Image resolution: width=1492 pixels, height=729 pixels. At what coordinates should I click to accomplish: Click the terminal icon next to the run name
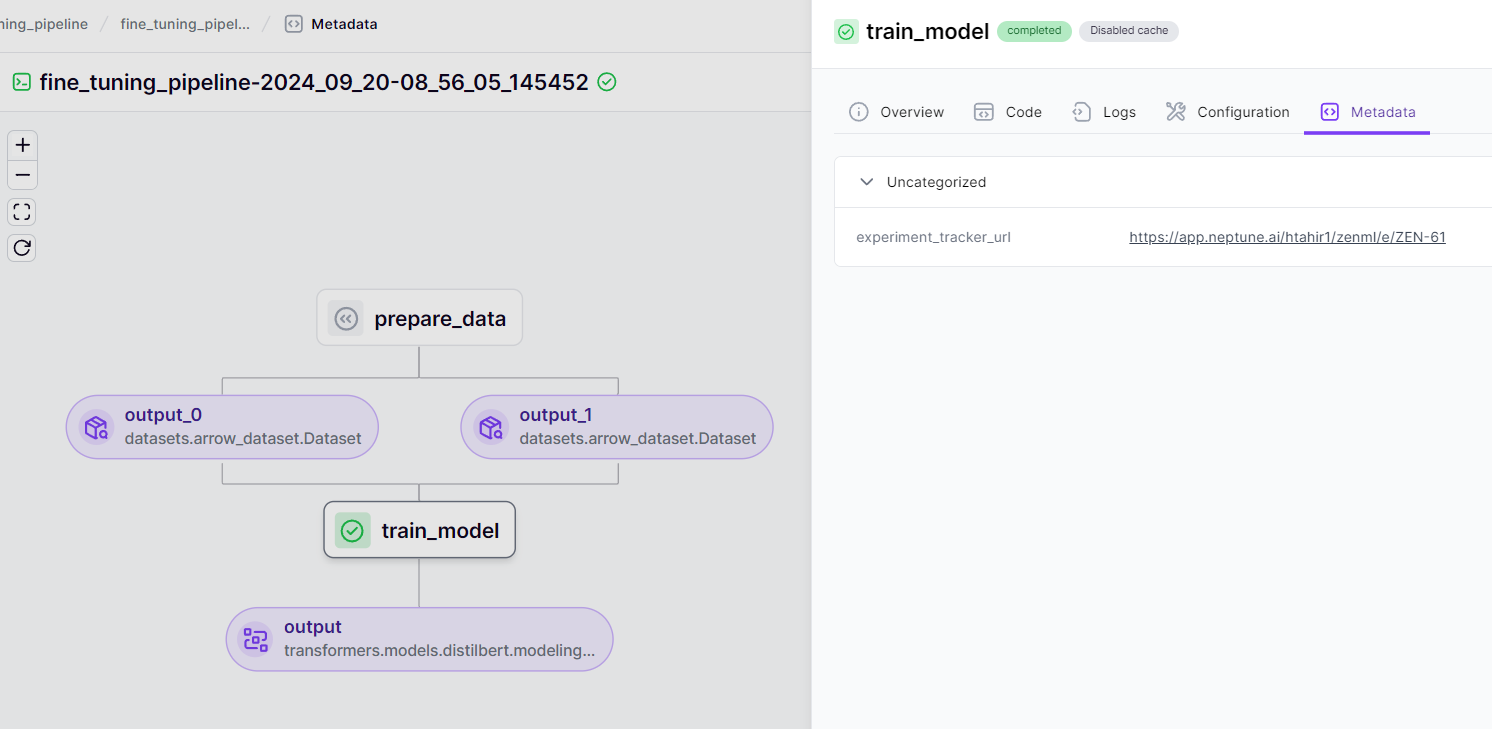pyautogui.click(x=21, y=82)
